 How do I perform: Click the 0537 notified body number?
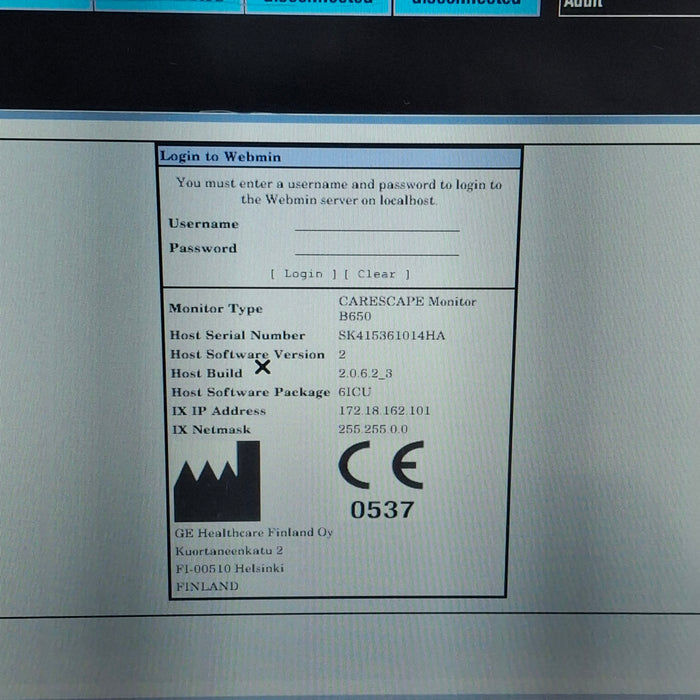[381, 510]
